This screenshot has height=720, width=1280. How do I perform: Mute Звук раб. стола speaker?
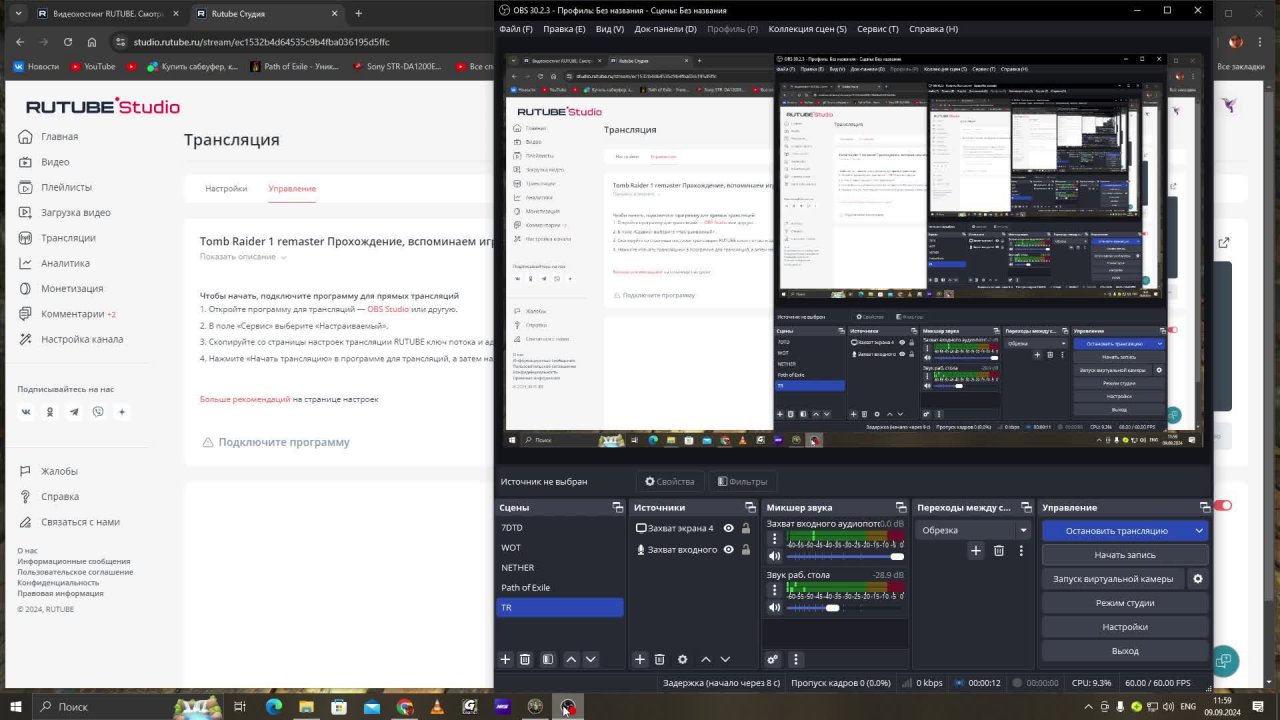[x=774, y=607]
